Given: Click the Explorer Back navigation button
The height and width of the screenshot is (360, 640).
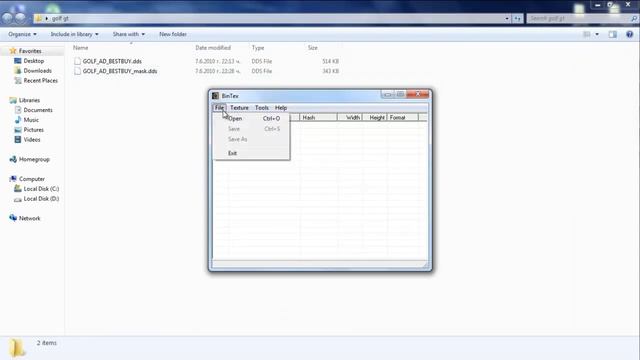Looking at the screenshot, I should [7, 18].
